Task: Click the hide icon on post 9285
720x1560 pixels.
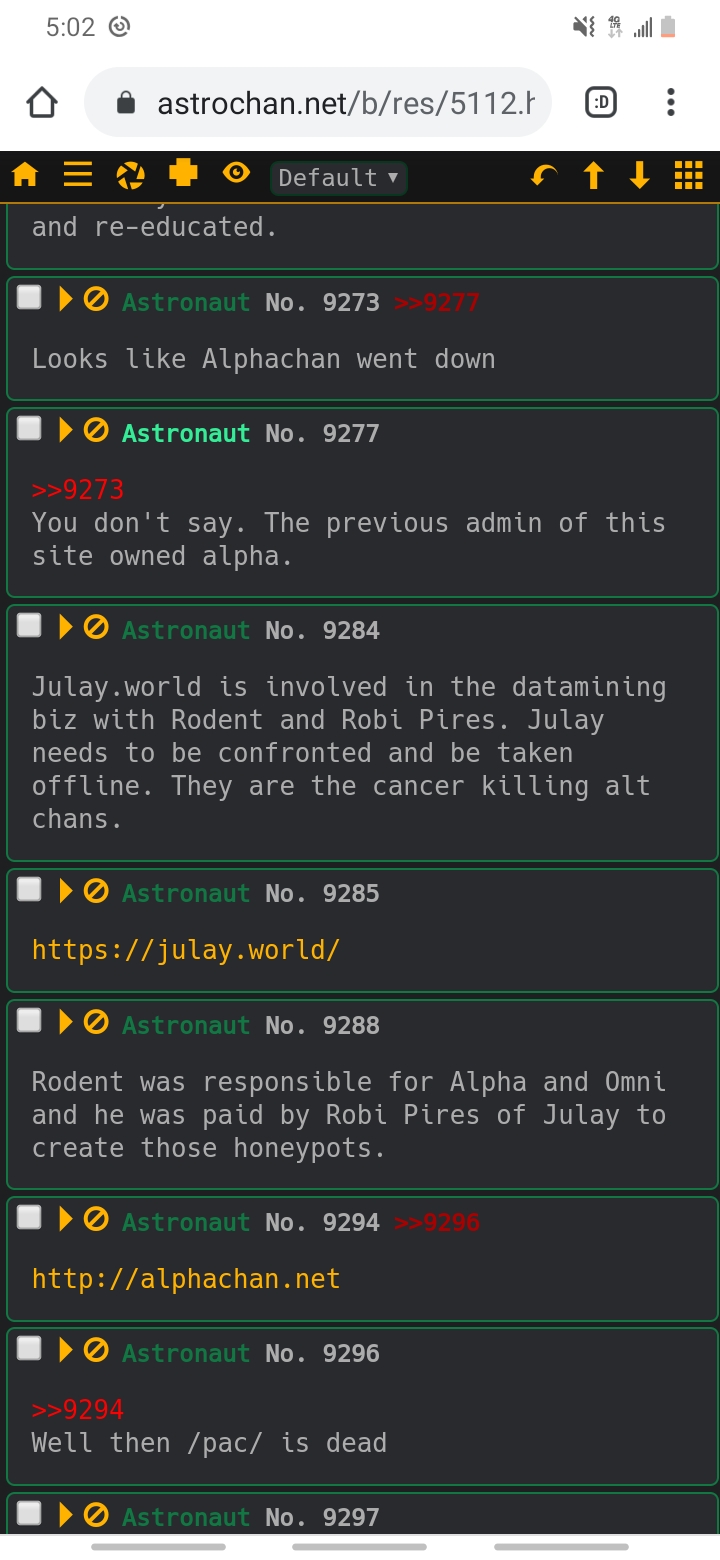Action: (96, 890)
